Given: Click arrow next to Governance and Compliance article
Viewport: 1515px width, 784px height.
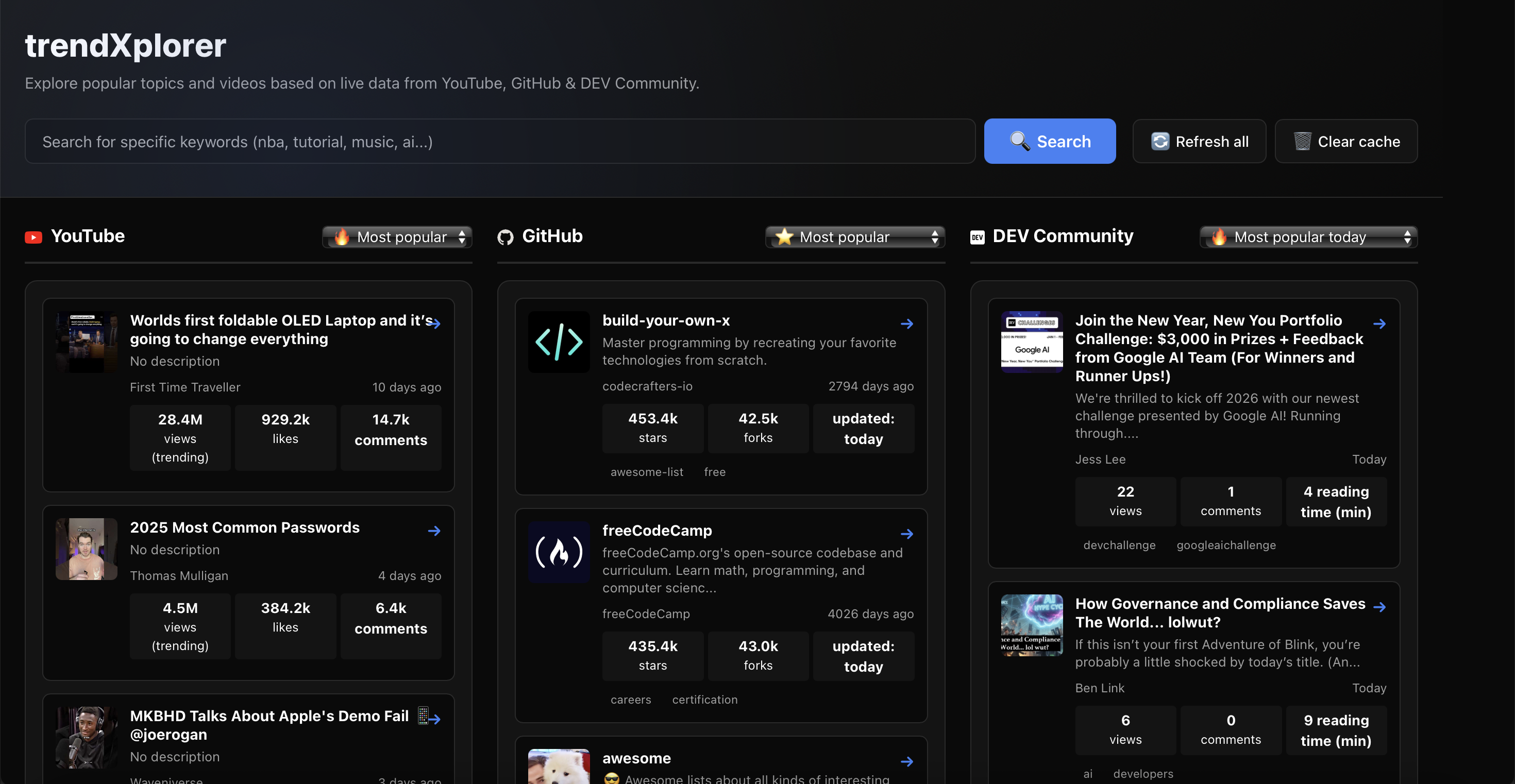Looking at the screenshot, I should point(1379,607).
